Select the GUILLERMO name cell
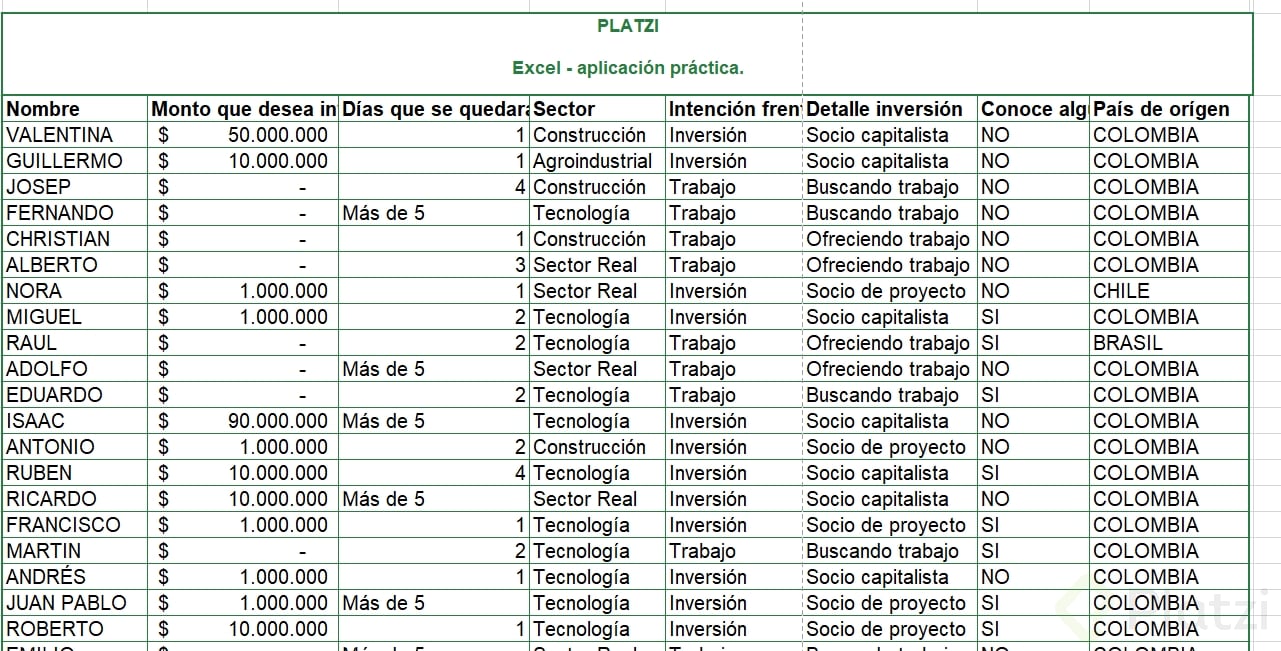This screenshot has height=651, width=1281. (64, 161)
